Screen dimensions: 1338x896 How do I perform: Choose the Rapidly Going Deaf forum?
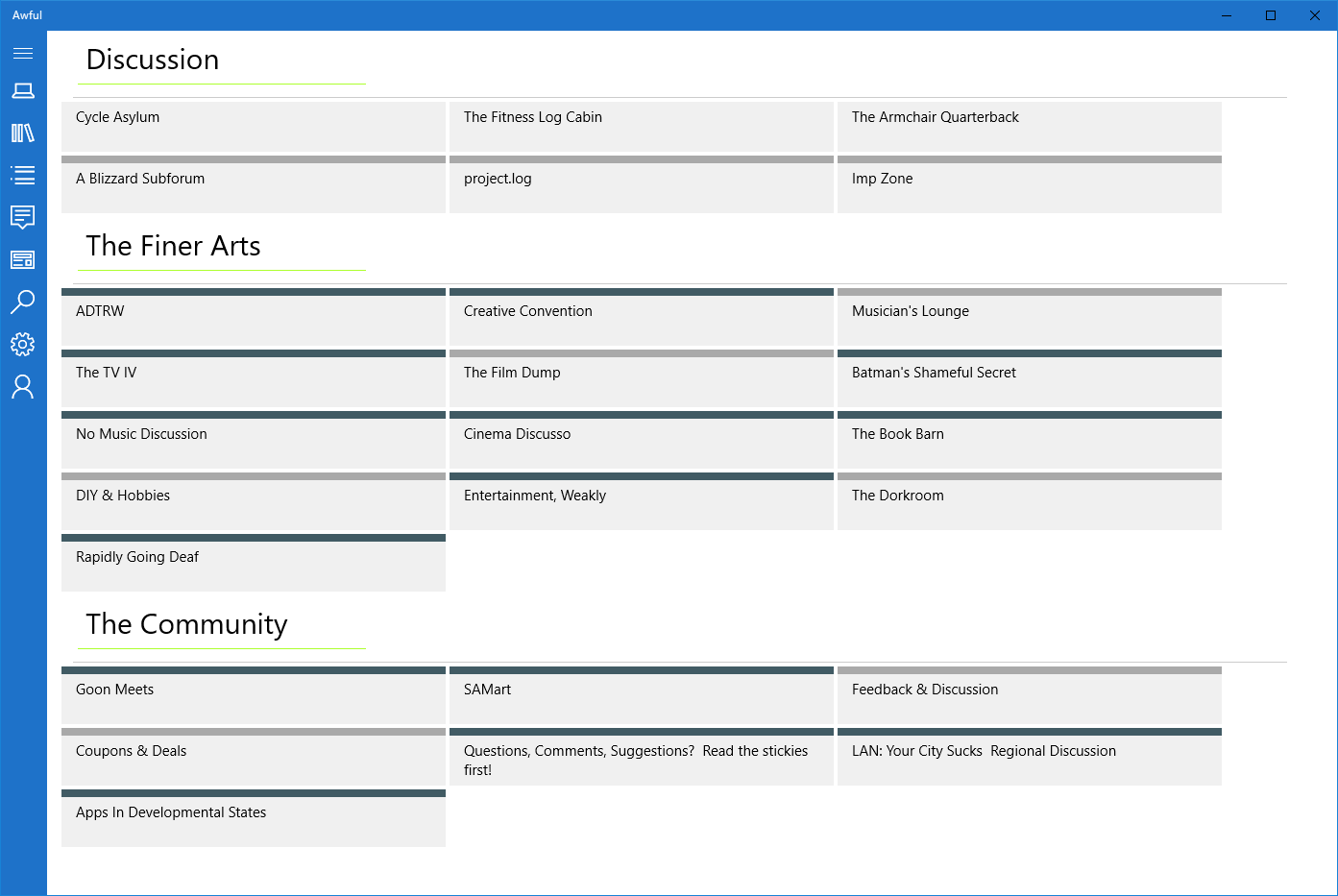(x=254, y=564)
